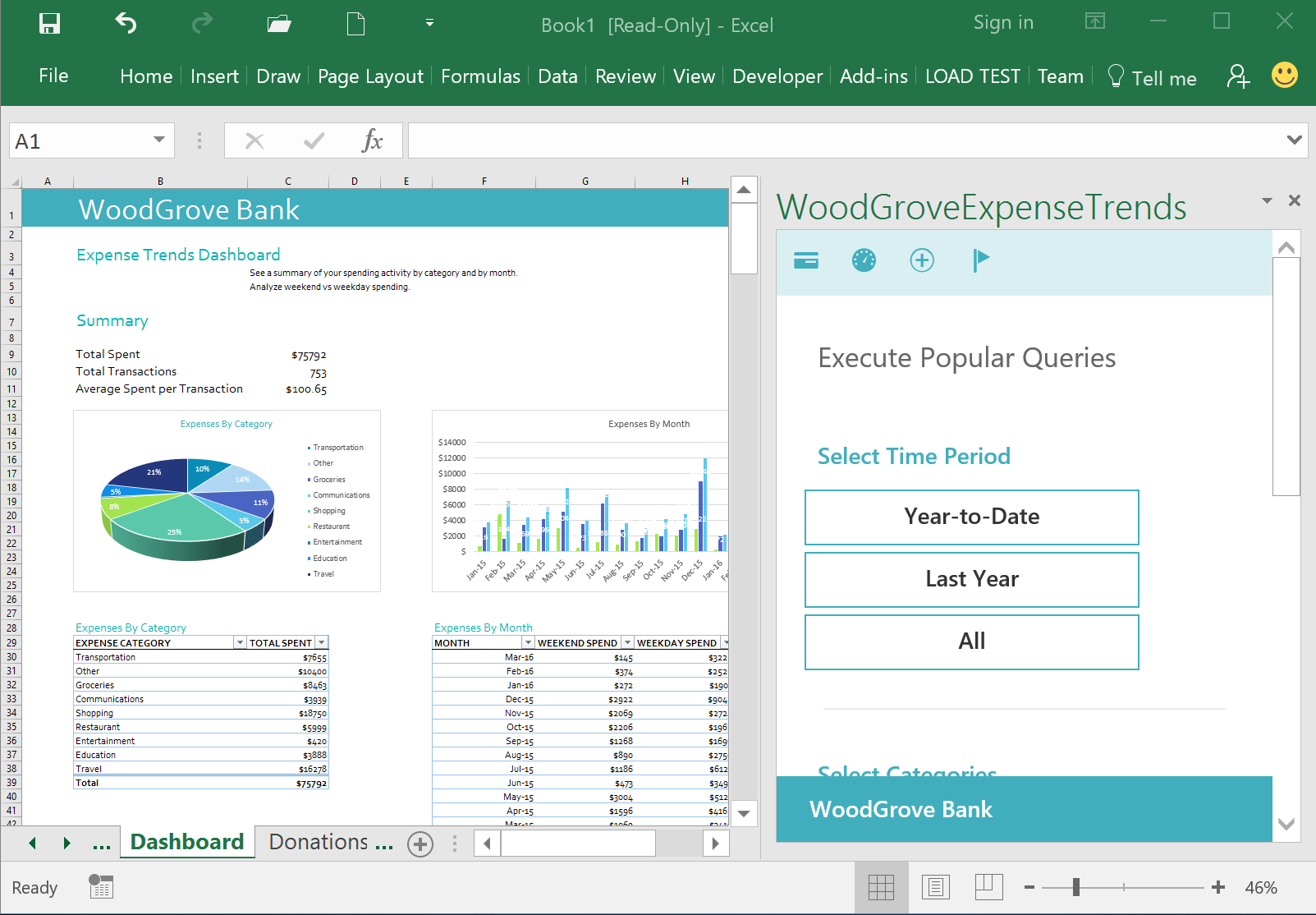The width and height of the screenshot is (1316, 915).
Task: Click the Tell me lightbulb search
Action: tap(1152, 77)
